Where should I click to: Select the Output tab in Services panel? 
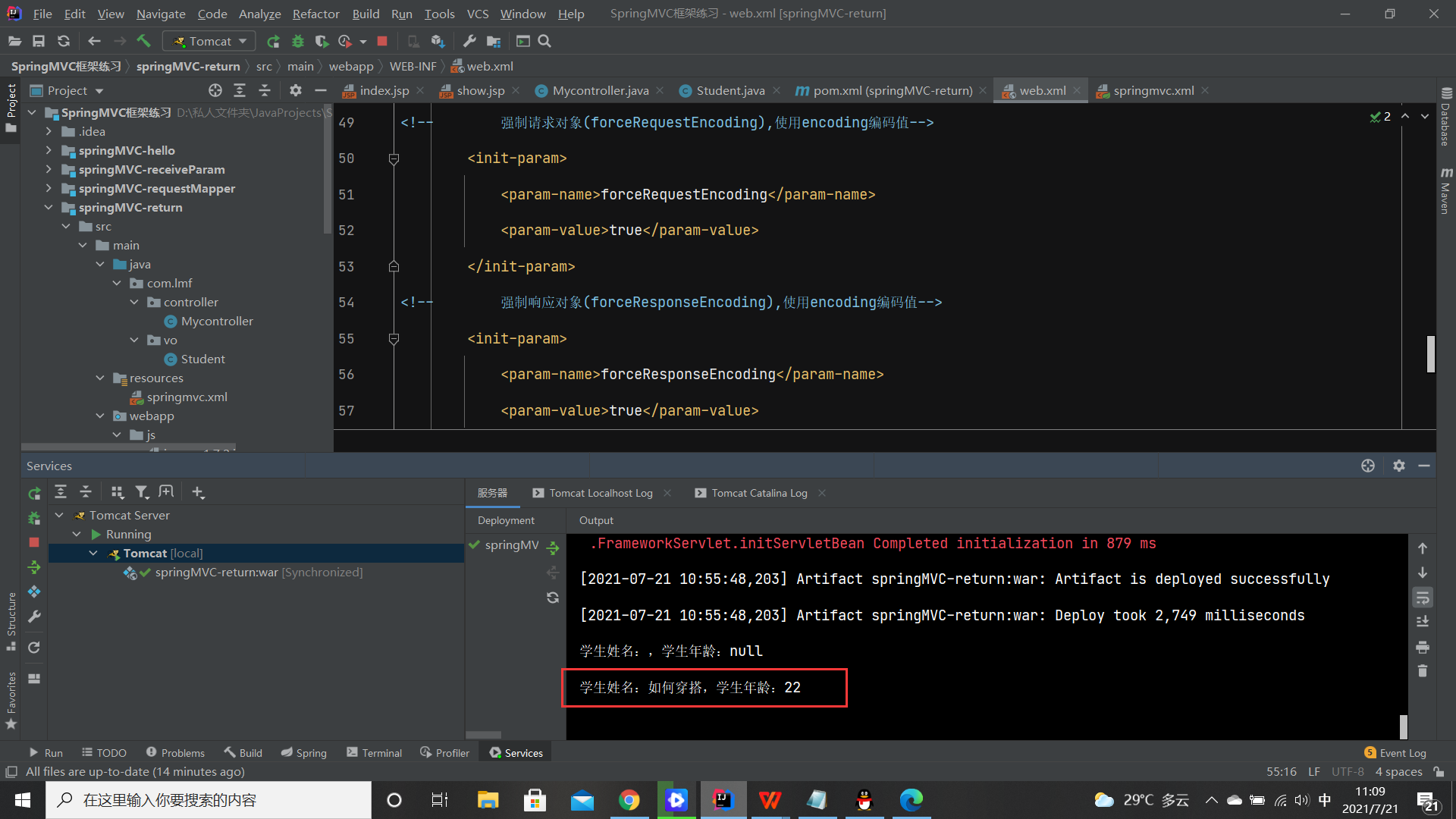pos(596,520)
